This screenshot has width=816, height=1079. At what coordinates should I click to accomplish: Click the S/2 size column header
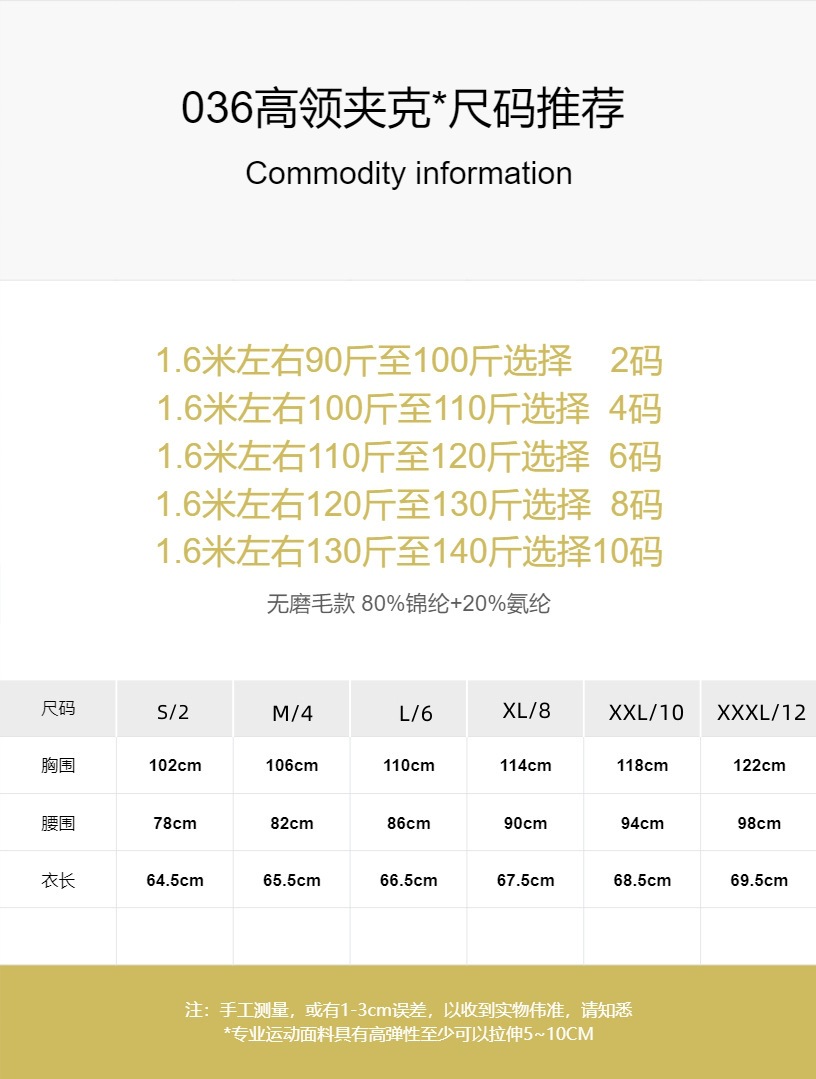[173, 712]
